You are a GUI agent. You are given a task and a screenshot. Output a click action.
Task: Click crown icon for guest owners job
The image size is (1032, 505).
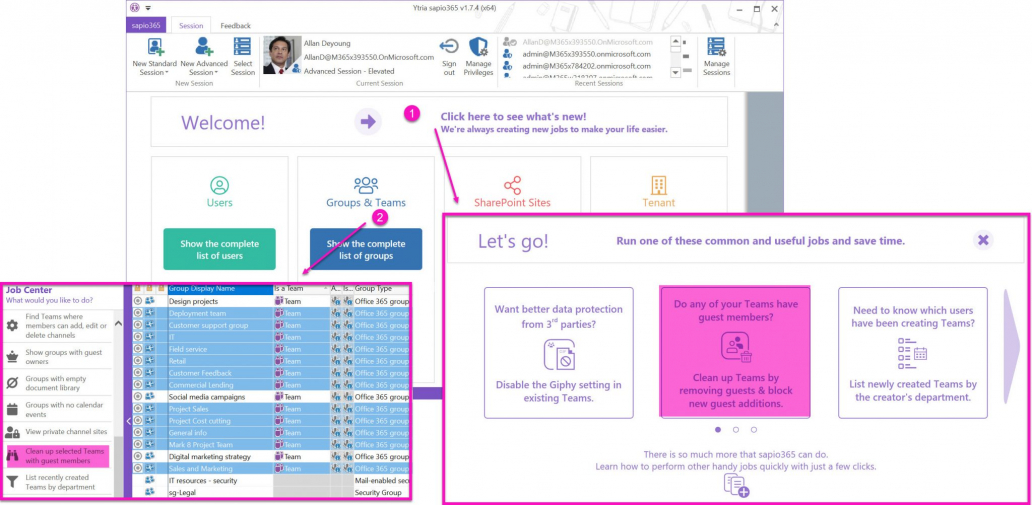click(12, 356)
